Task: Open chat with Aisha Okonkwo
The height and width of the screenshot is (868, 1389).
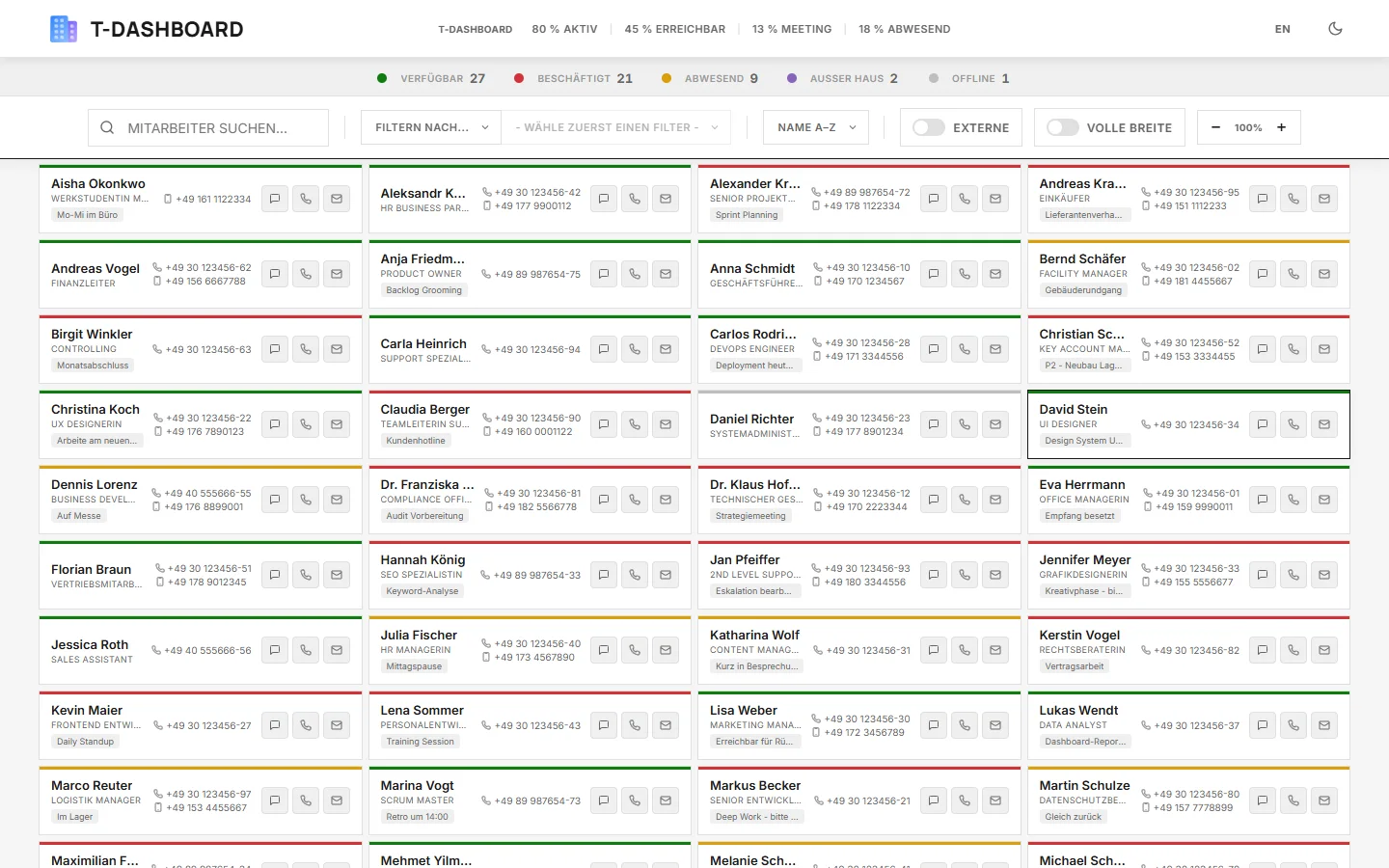Action: click(x=275, y=199)
